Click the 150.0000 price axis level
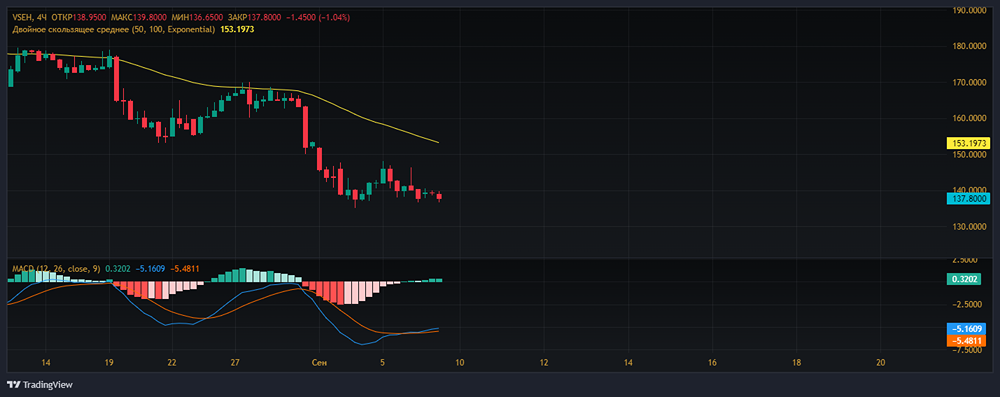 click(x=969, y=154)
